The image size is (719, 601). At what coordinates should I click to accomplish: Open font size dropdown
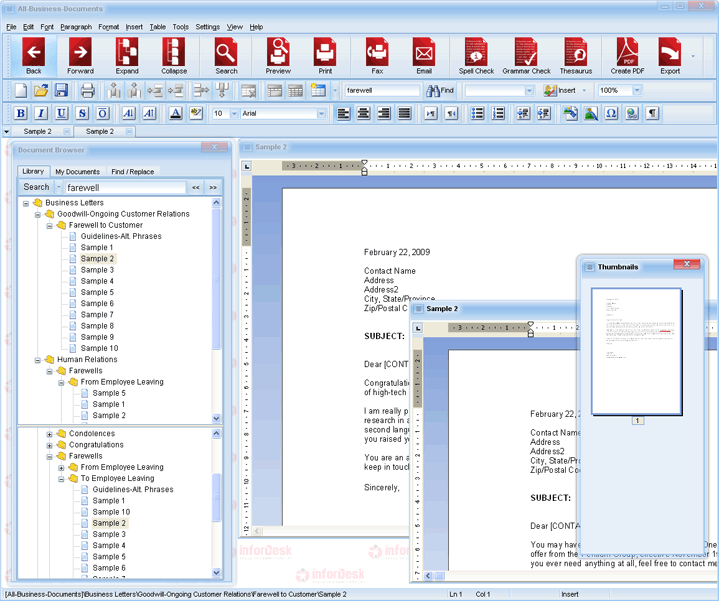[234, 113]
